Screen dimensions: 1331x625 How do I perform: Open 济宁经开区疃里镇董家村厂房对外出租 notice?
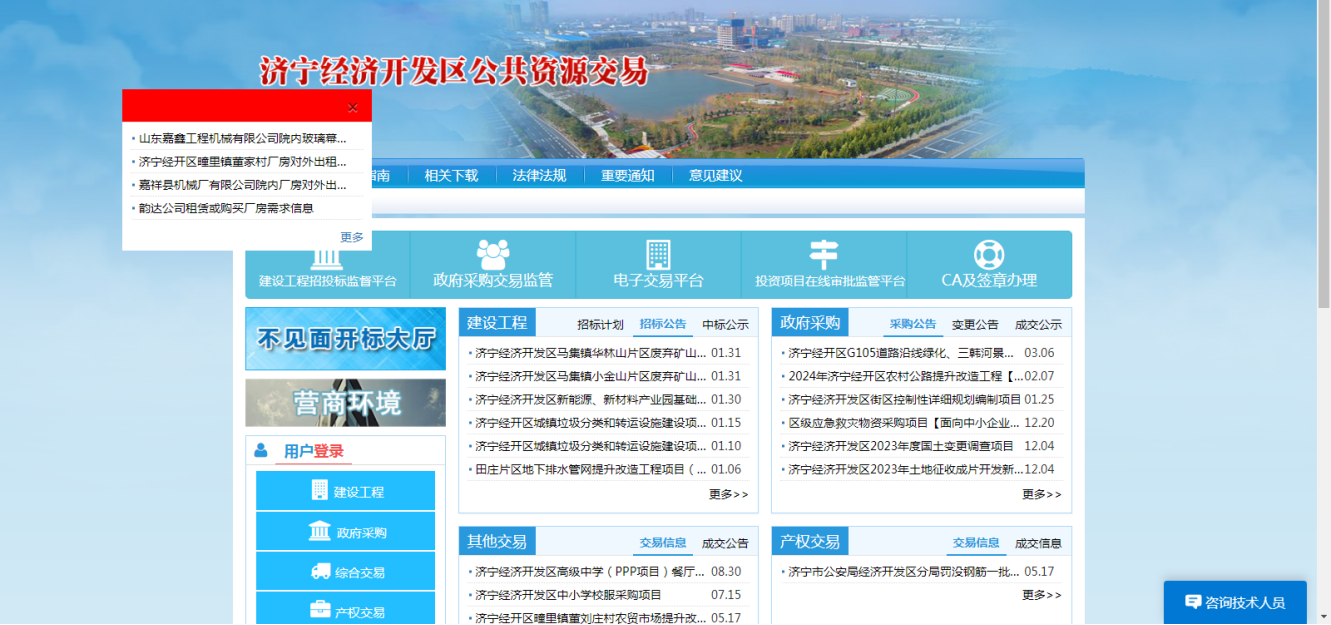tap(243, 161)
